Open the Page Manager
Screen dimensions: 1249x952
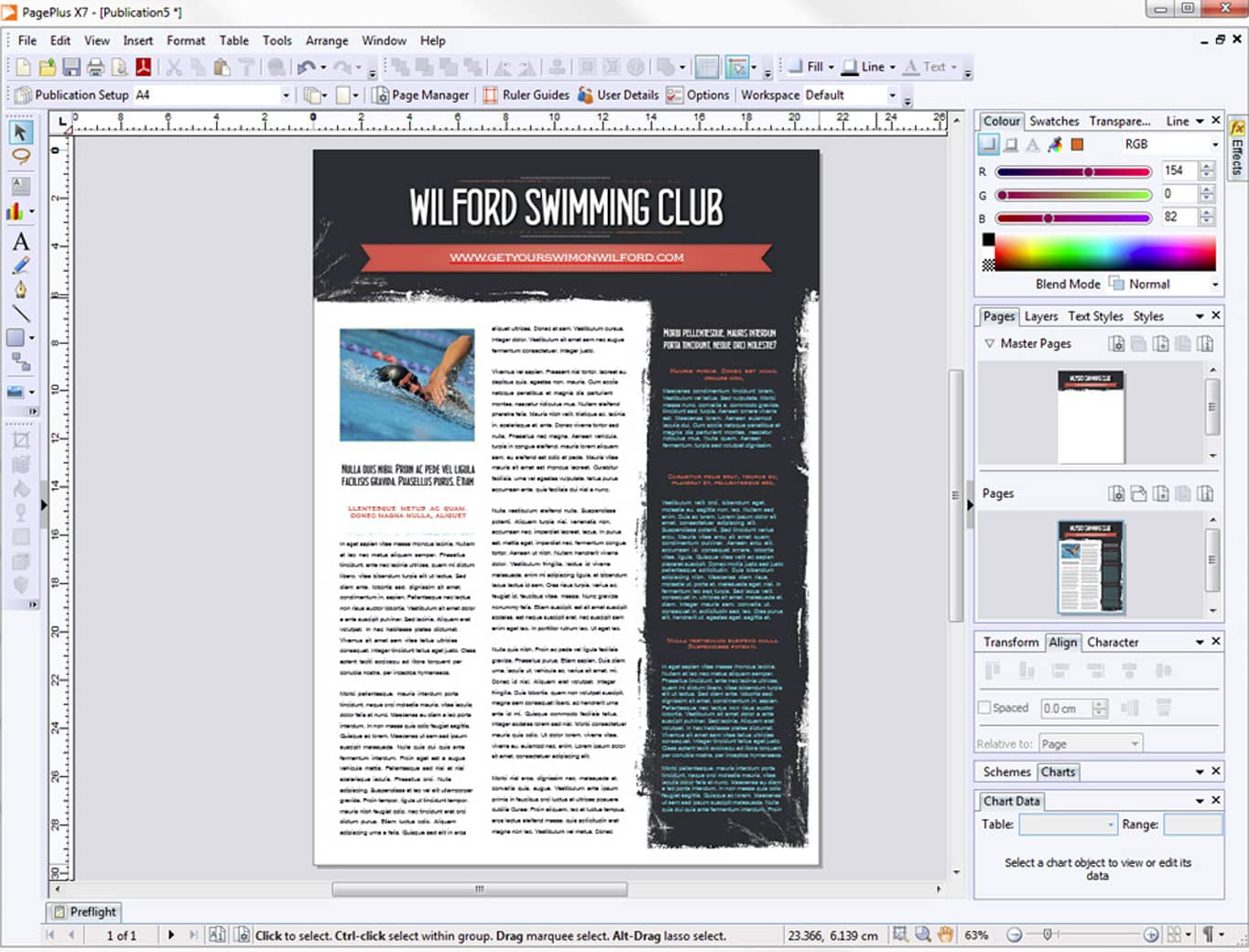click(422, 94)
